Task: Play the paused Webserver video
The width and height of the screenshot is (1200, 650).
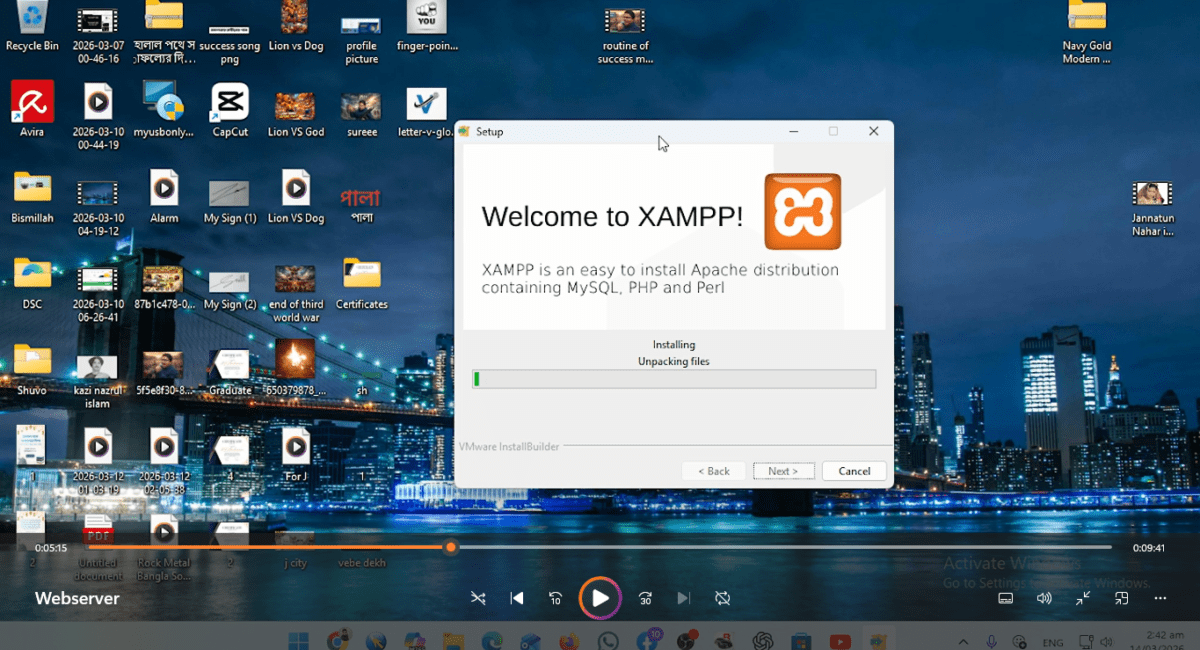Action: tap(600, 598)
